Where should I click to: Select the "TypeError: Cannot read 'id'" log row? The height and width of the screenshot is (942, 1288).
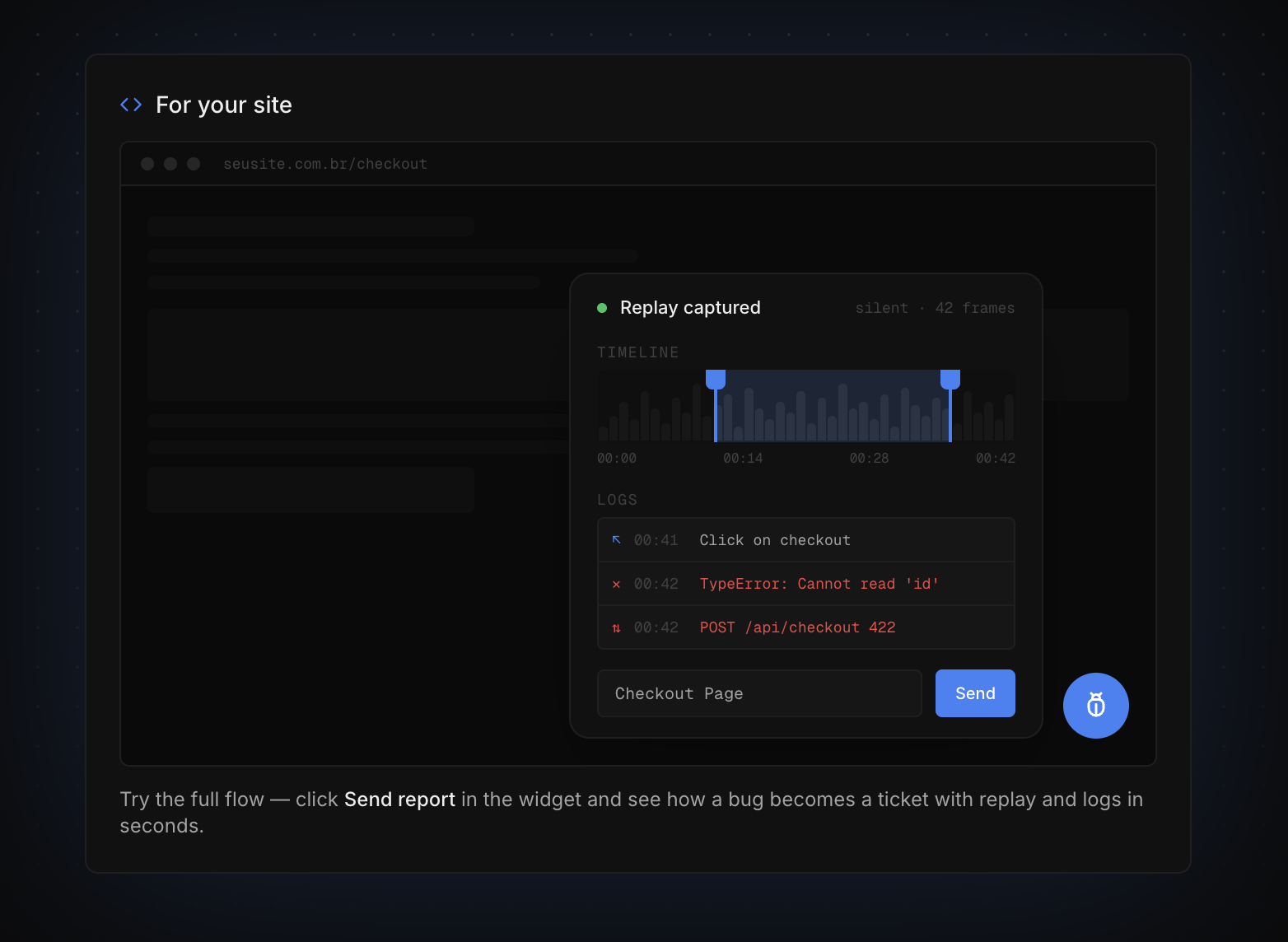[x=806, y=584]
